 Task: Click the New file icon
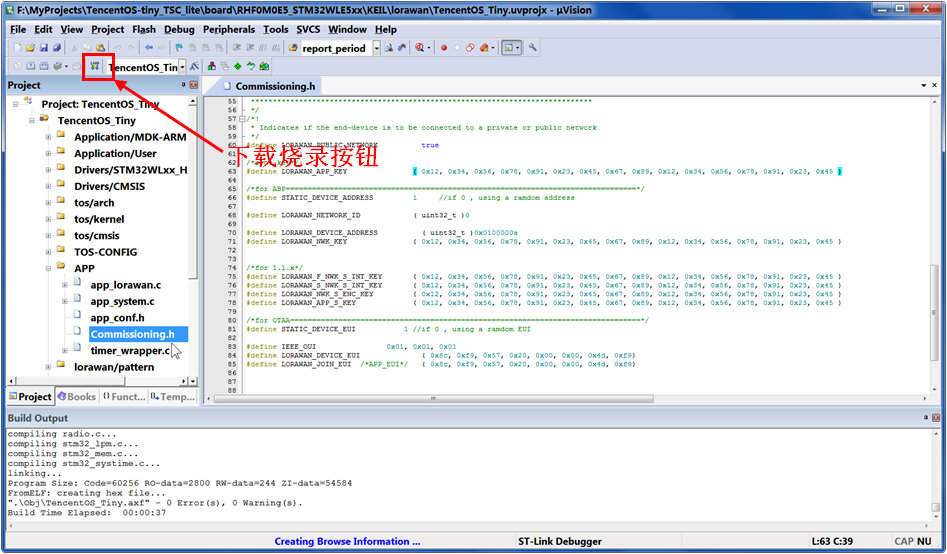point(18,48)
